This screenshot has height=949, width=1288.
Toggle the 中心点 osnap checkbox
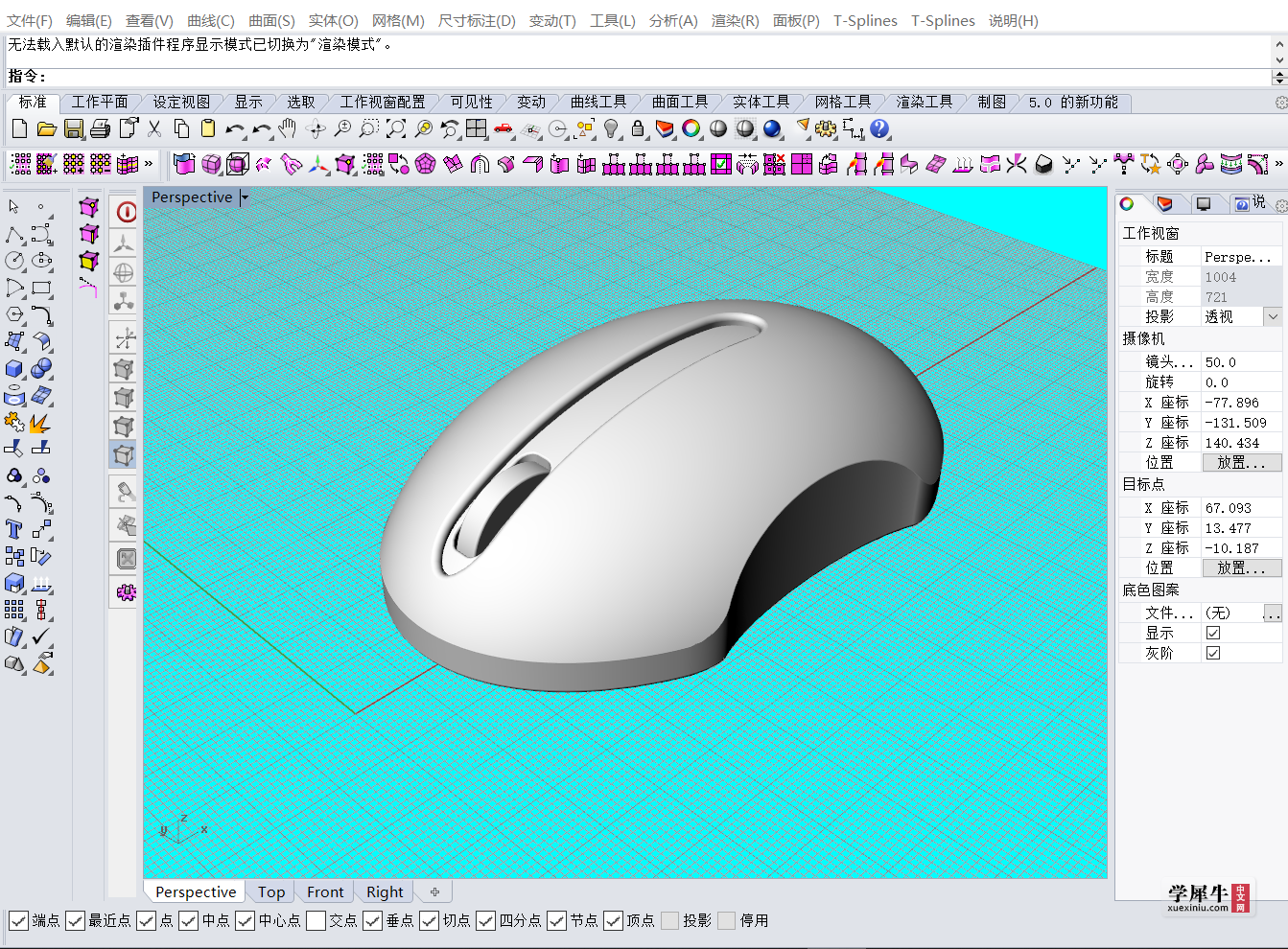pos(246,921)
